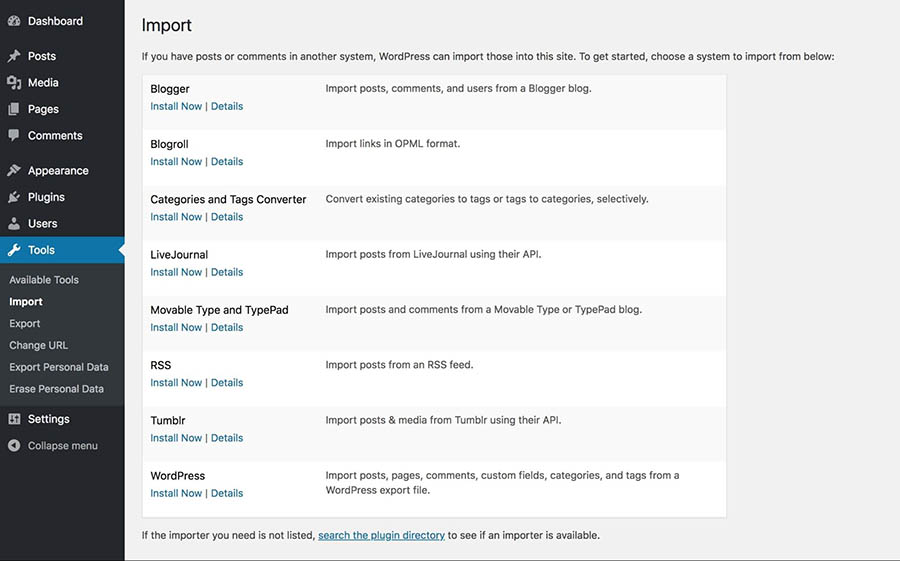The width and height of the screenshot is (900, 561).
Task: Click Collapse menu text
Action: coord(63,446)
